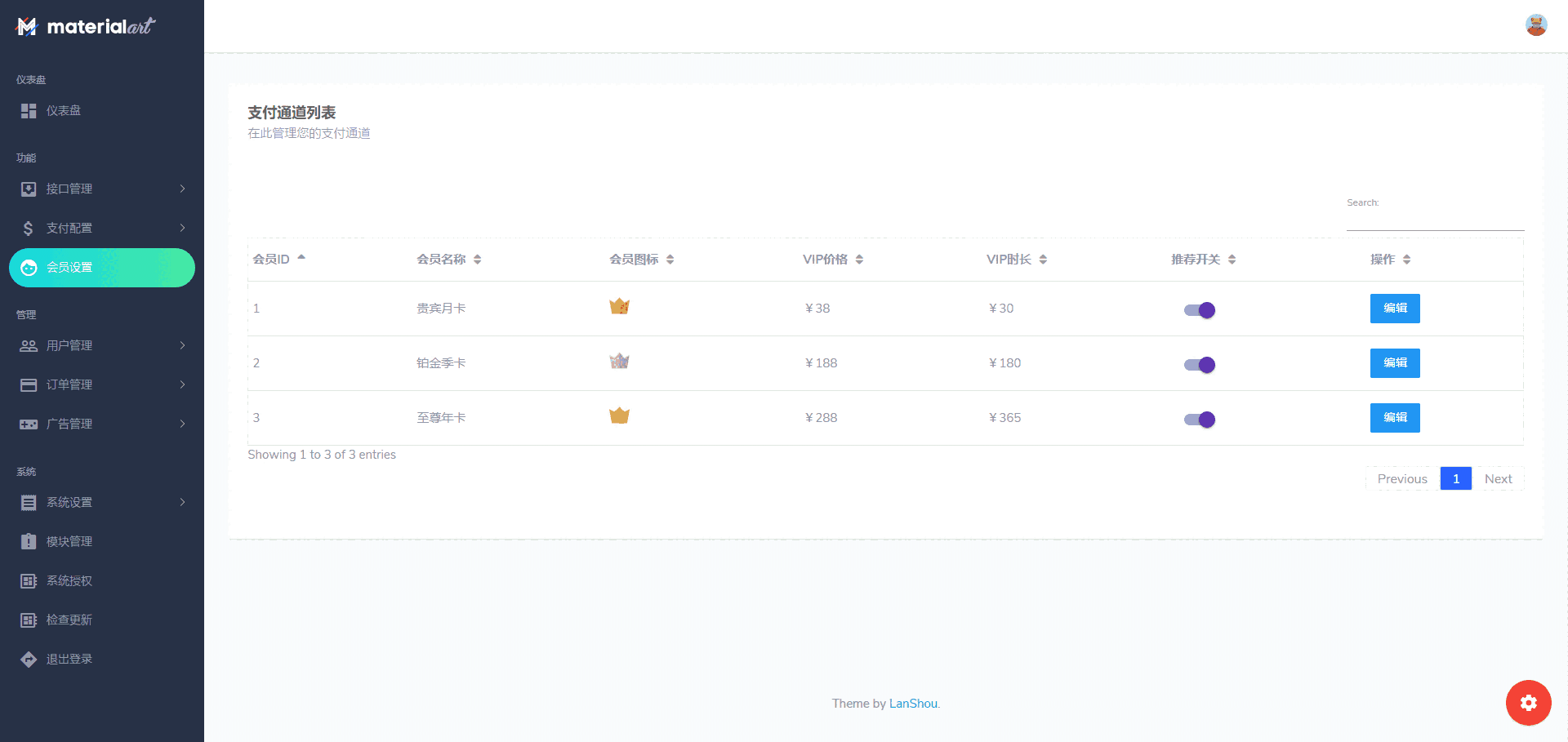Viewport: 1568px width, 742px height.
Task: Open the red gear settings floating button
Action: point(1529,703)
